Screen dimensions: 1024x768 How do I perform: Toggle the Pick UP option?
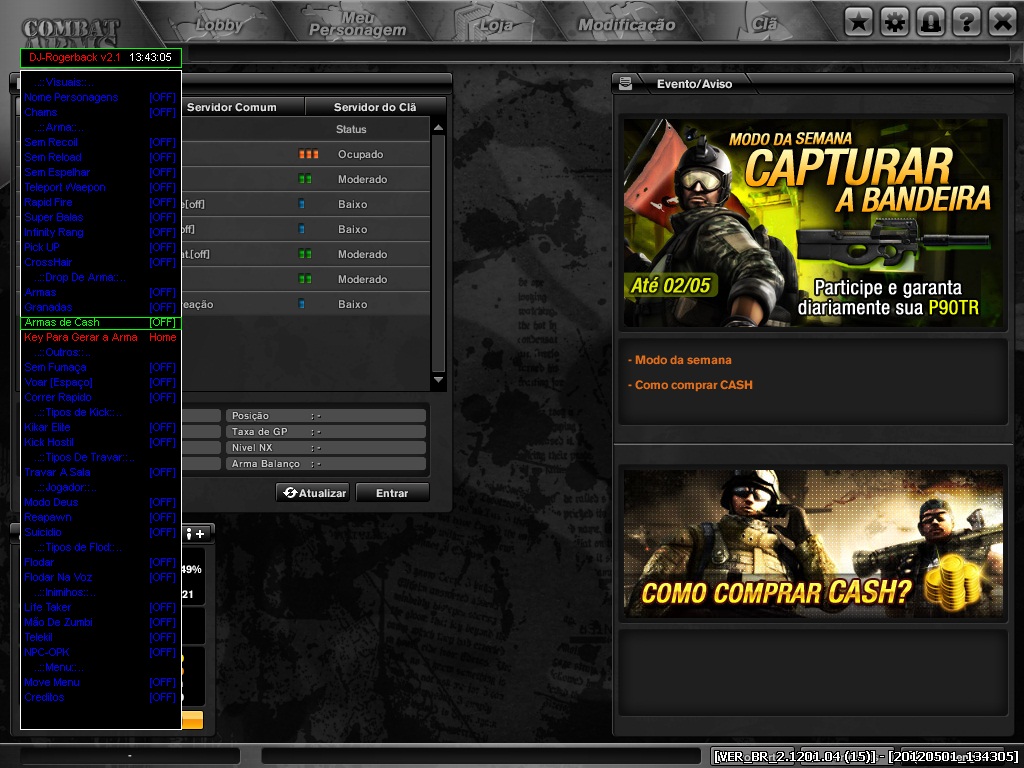100,248
